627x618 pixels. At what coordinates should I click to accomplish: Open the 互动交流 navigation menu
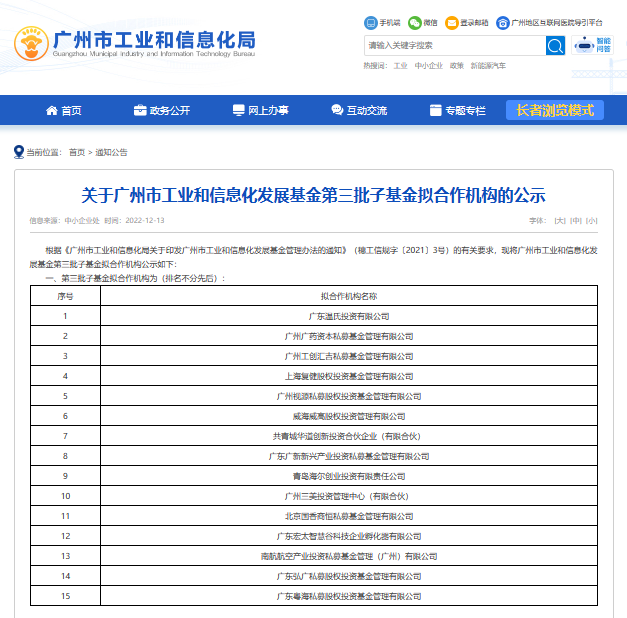pyautogui.click(x=367, y=110)
